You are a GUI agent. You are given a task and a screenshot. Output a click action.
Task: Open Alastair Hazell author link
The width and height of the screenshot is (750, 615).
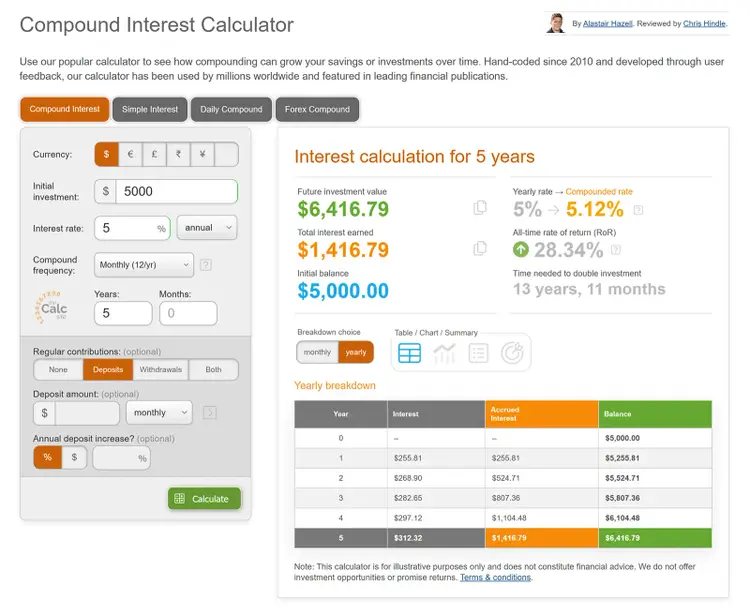point(607,23)
